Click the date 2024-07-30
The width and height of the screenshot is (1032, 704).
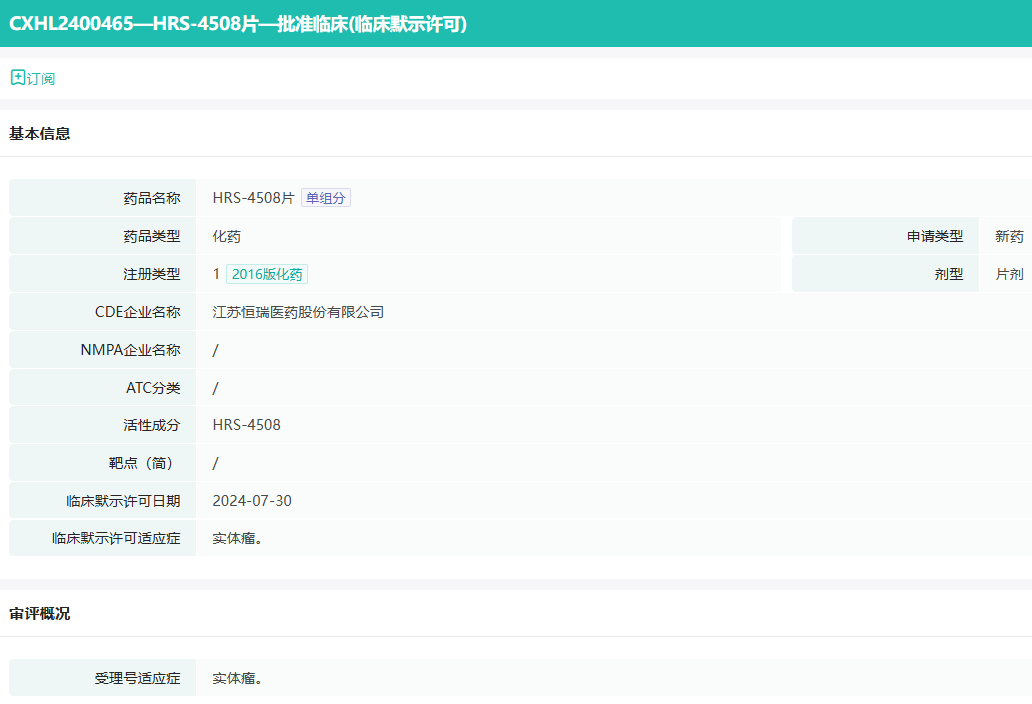(x=252, y=501)
